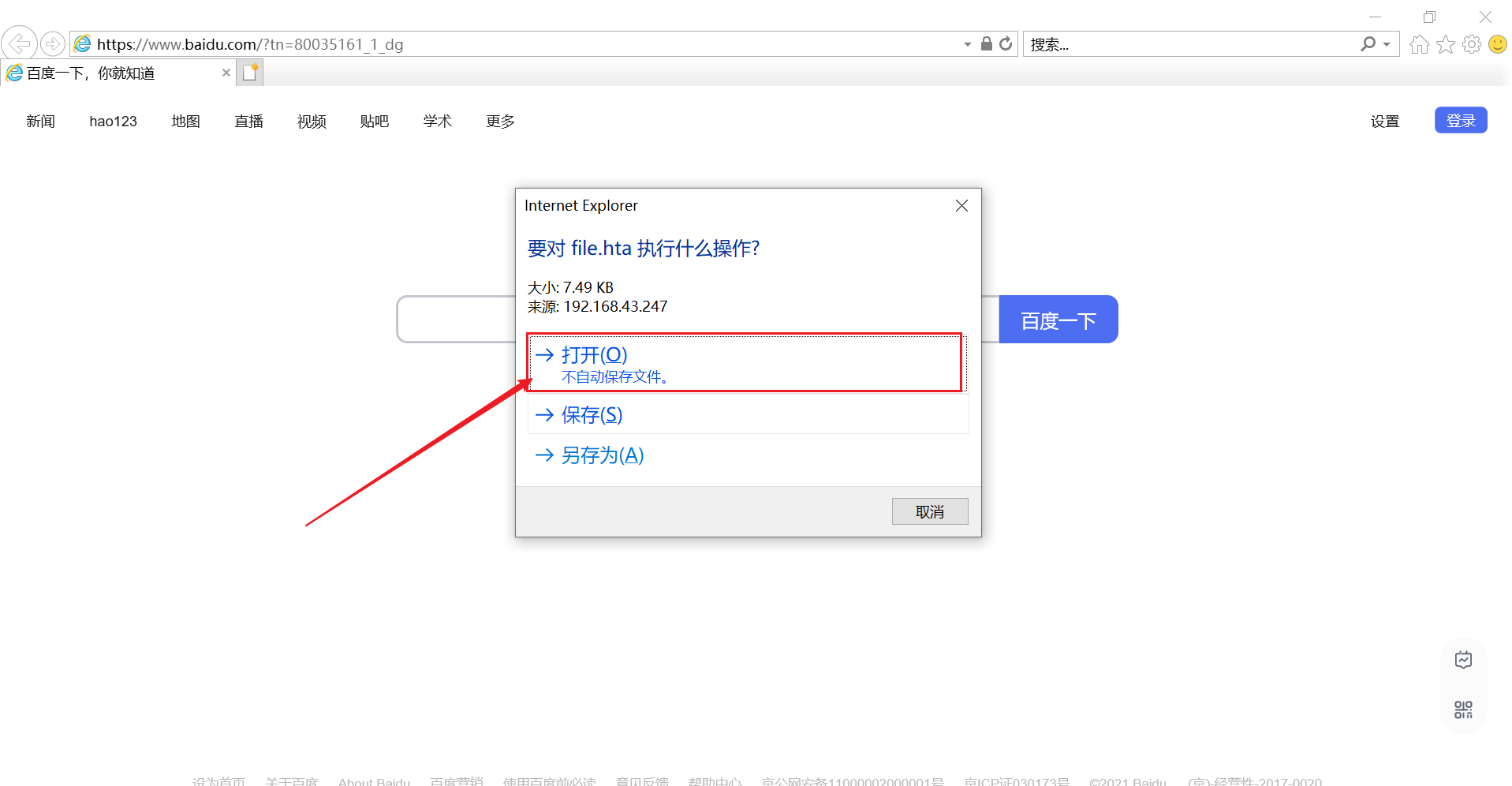Open the 视频 link
Screen dimensions: 1512x786
coord(312,121)
